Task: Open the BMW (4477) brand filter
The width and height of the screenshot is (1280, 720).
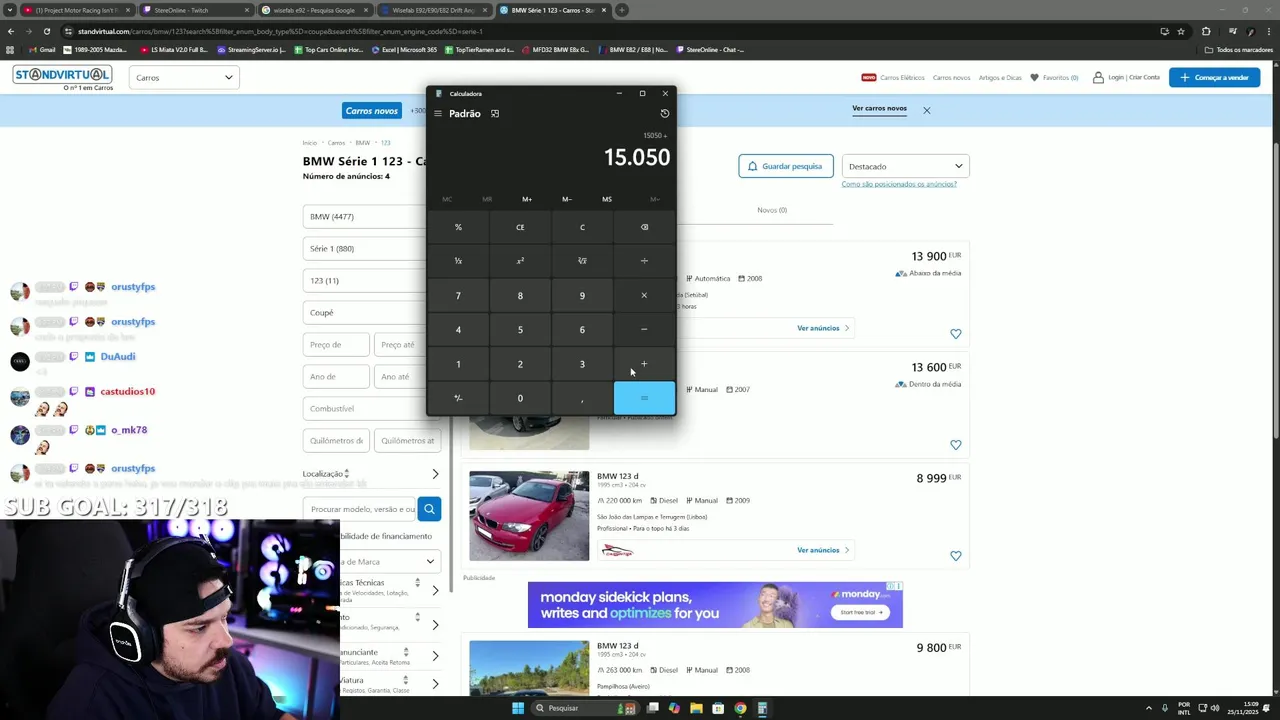Action: point(366,216)
